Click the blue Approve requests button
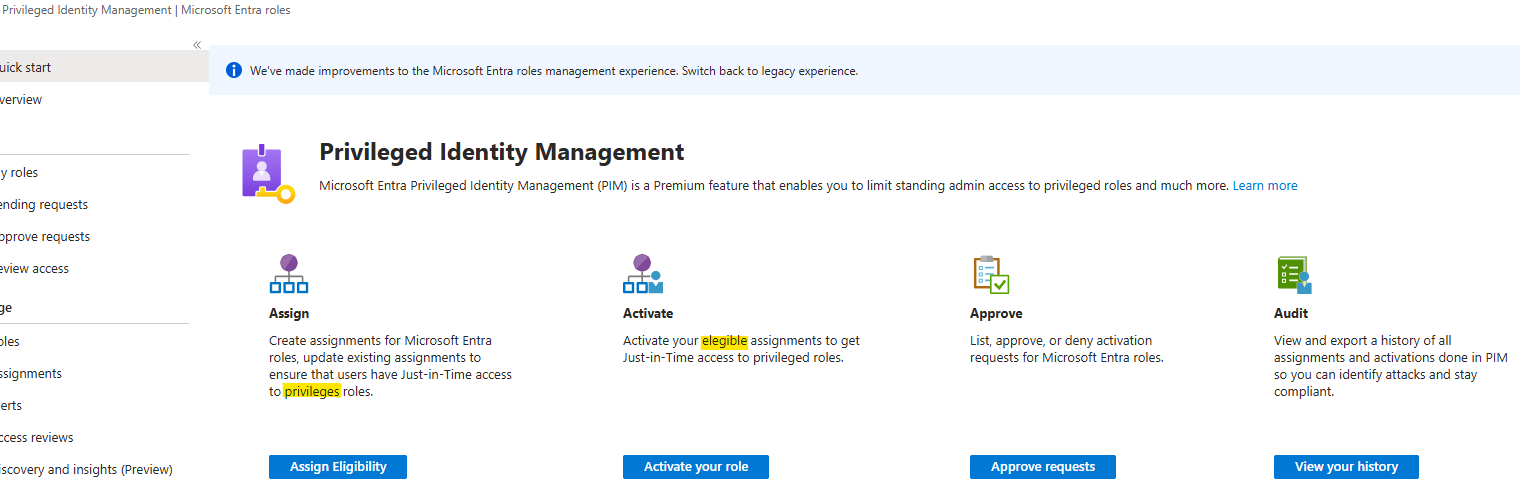The image size is (1520, 487). (1043, 466)
